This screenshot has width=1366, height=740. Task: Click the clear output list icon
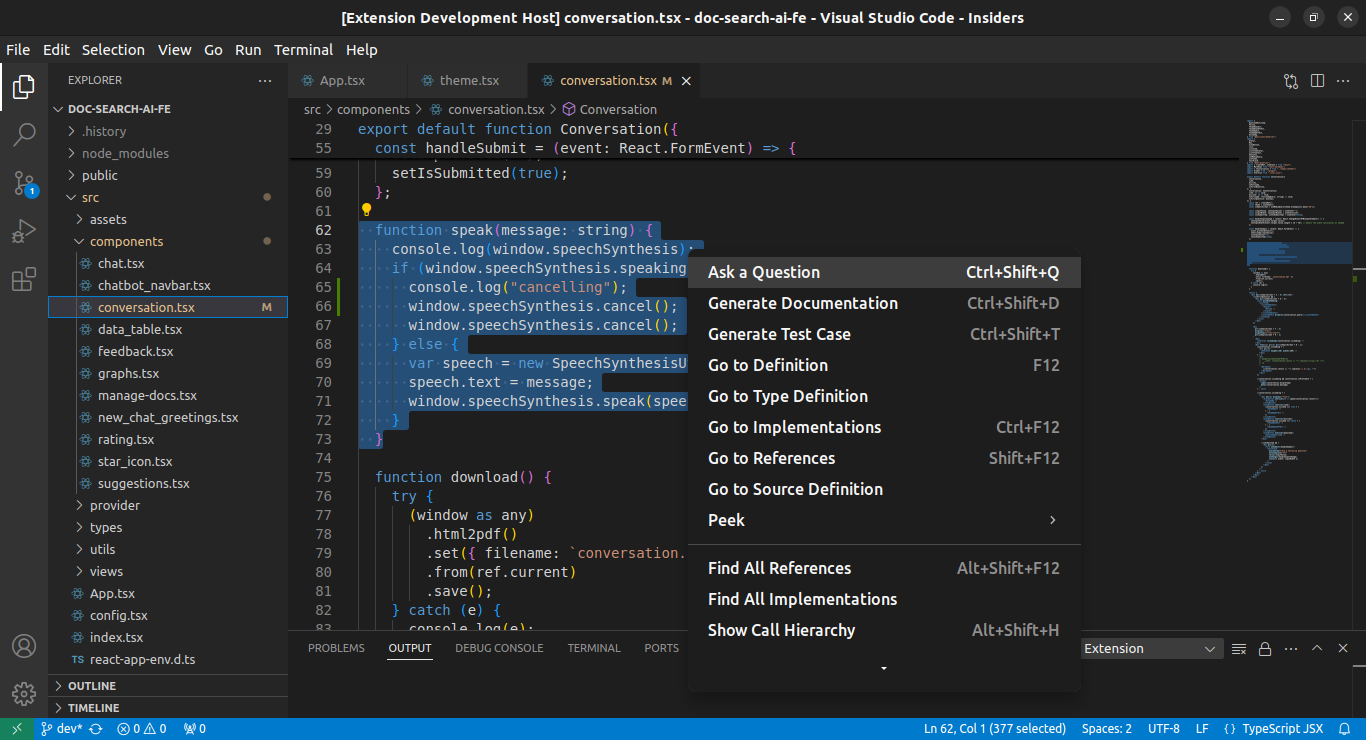(1239, 648)
